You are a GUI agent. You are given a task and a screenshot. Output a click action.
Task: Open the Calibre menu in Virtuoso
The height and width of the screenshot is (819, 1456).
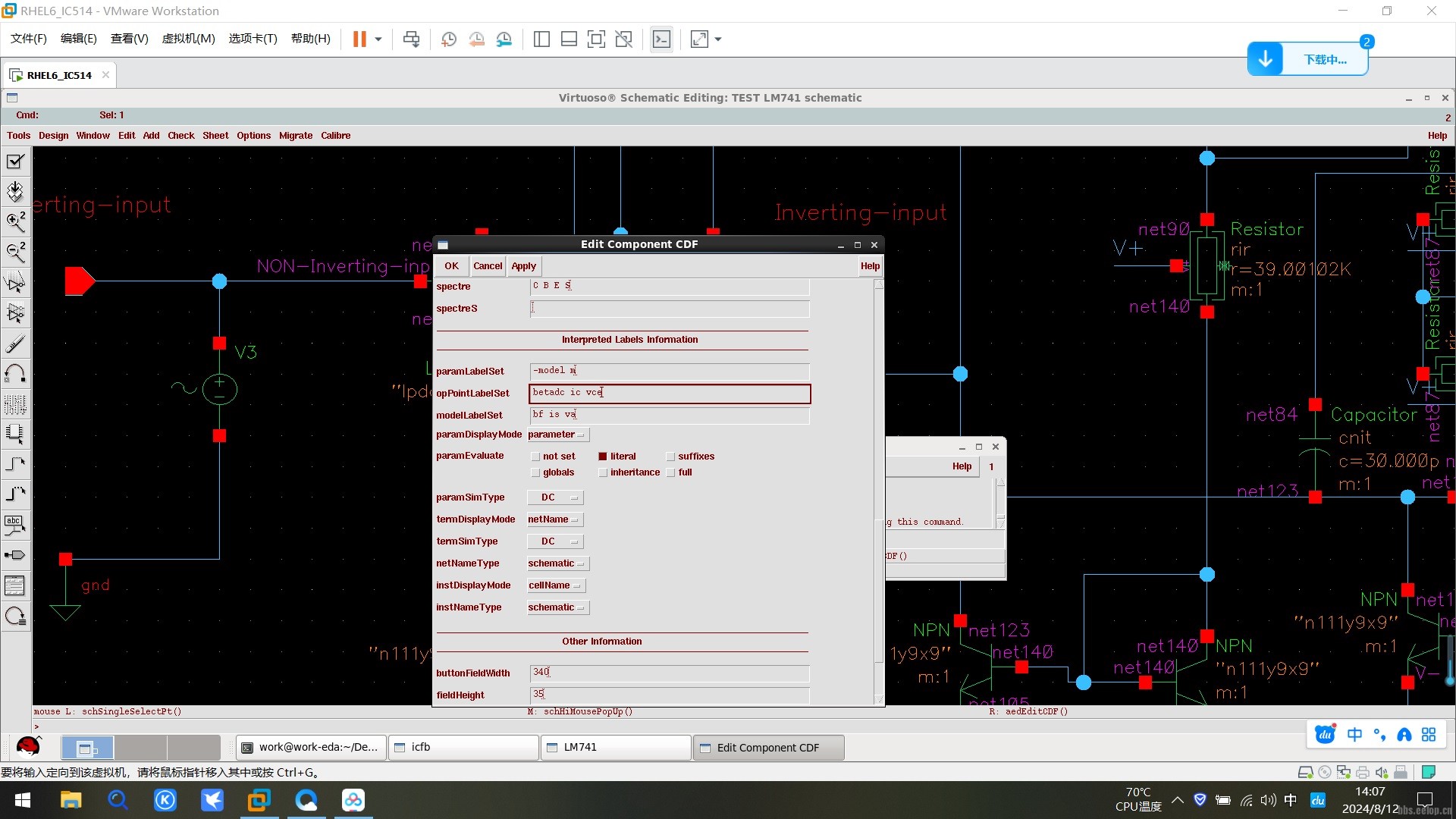pyautogui.click(x=335, y=136)
